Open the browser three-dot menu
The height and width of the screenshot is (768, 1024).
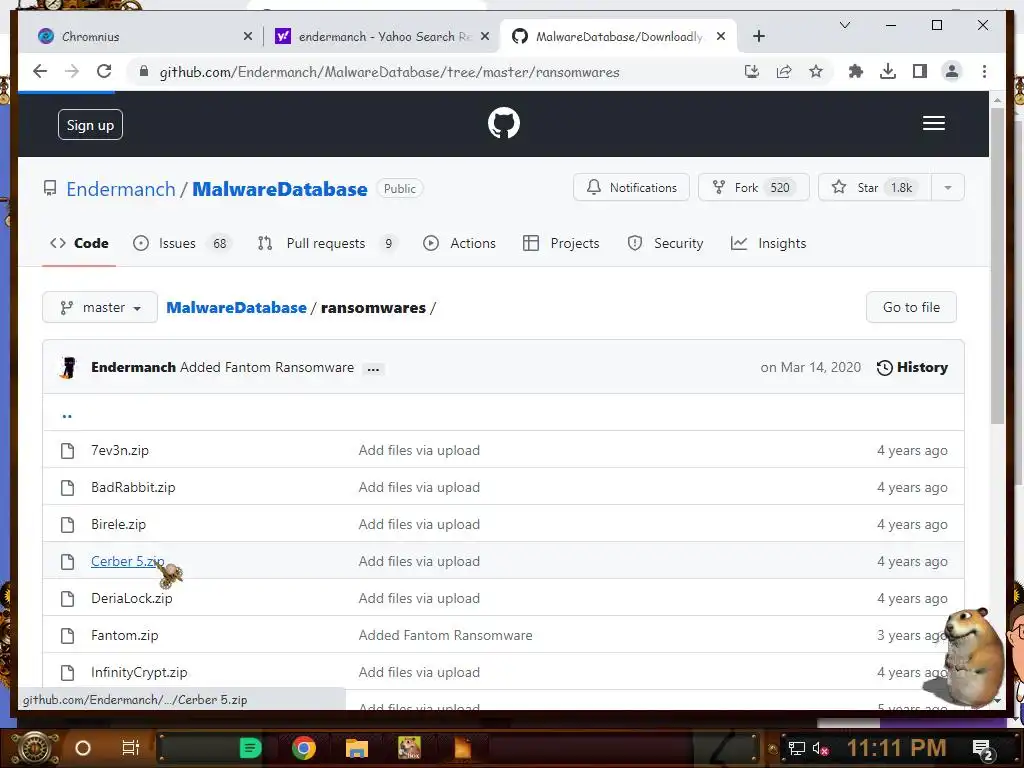pos(984,71)
